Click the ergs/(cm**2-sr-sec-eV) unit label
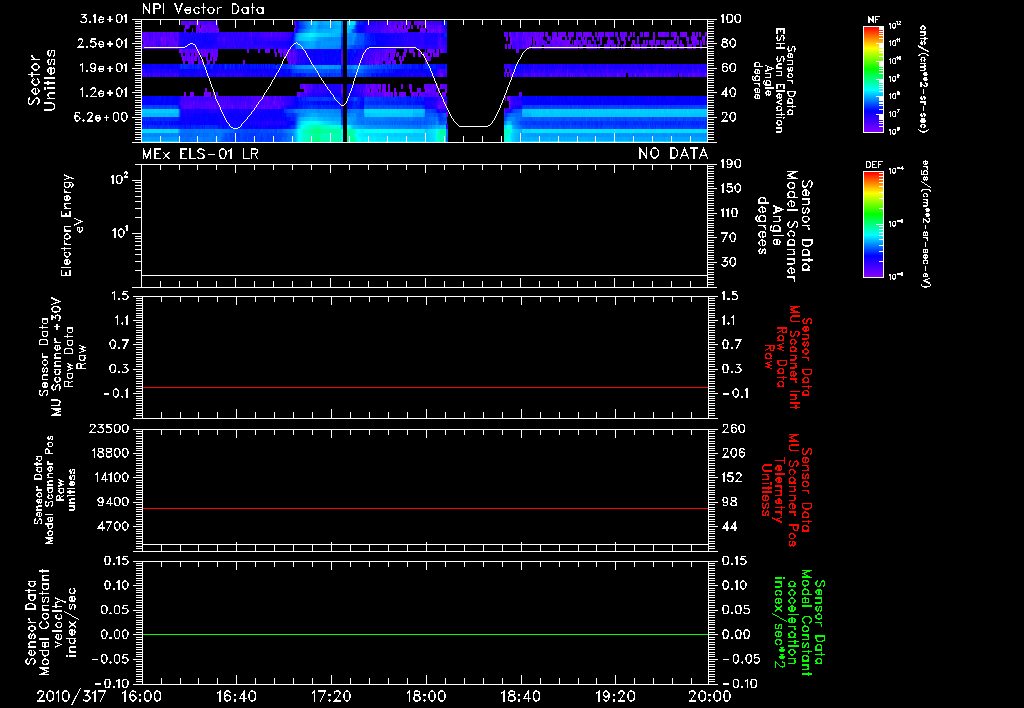This screenshot has width=1024, height=708. tap(924, 224)
